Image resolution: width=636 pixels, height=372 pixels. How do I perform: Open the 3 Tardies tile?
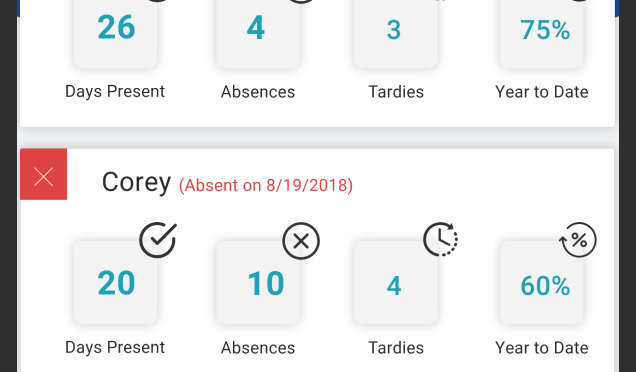coord(396,33)
